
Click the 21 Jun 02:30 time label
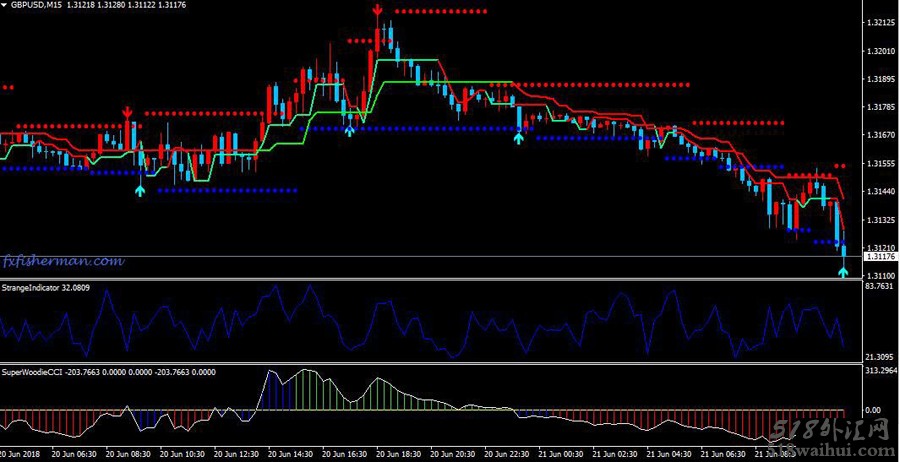point(615,453)
